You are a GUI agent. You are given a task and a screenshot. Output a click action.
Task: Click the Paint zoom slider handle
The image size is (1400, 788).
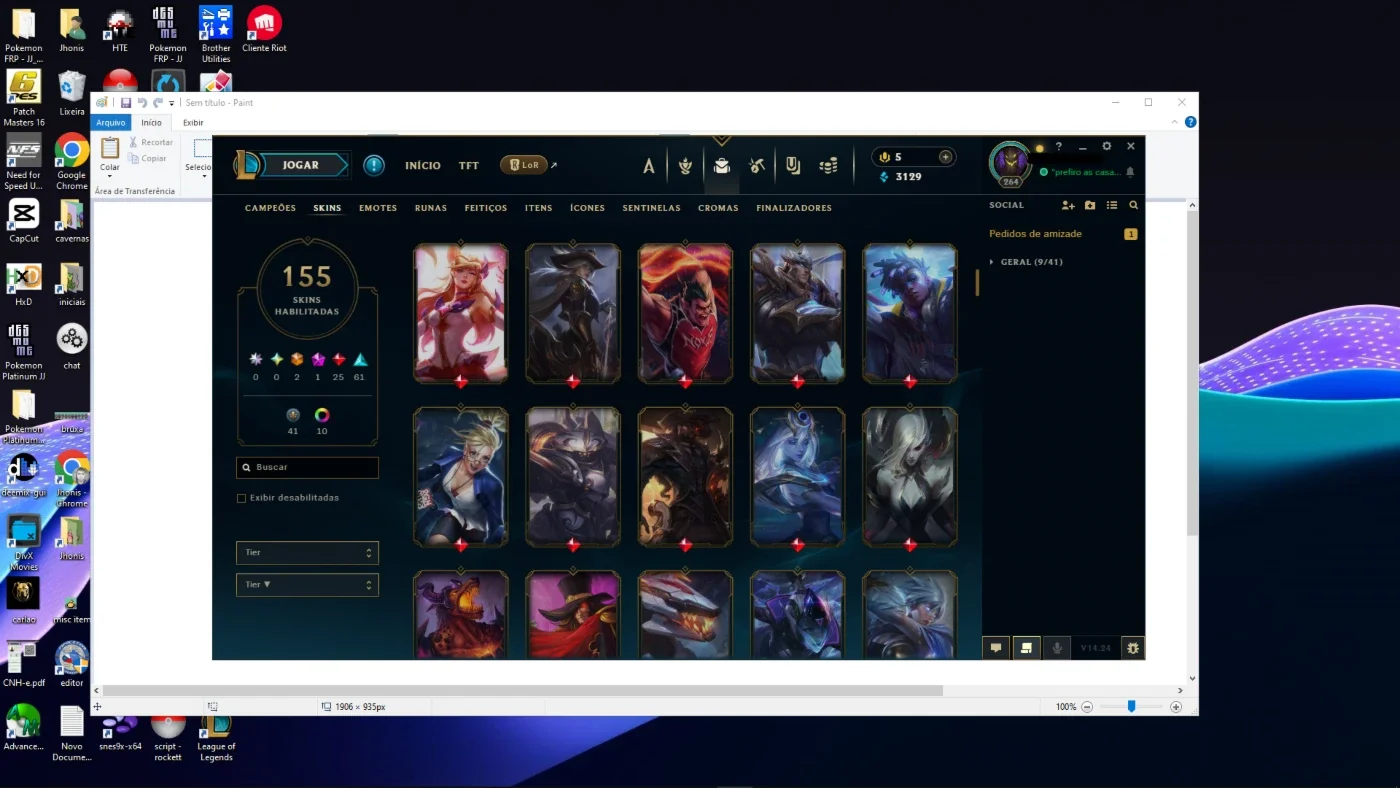(x=1131, y=706)
